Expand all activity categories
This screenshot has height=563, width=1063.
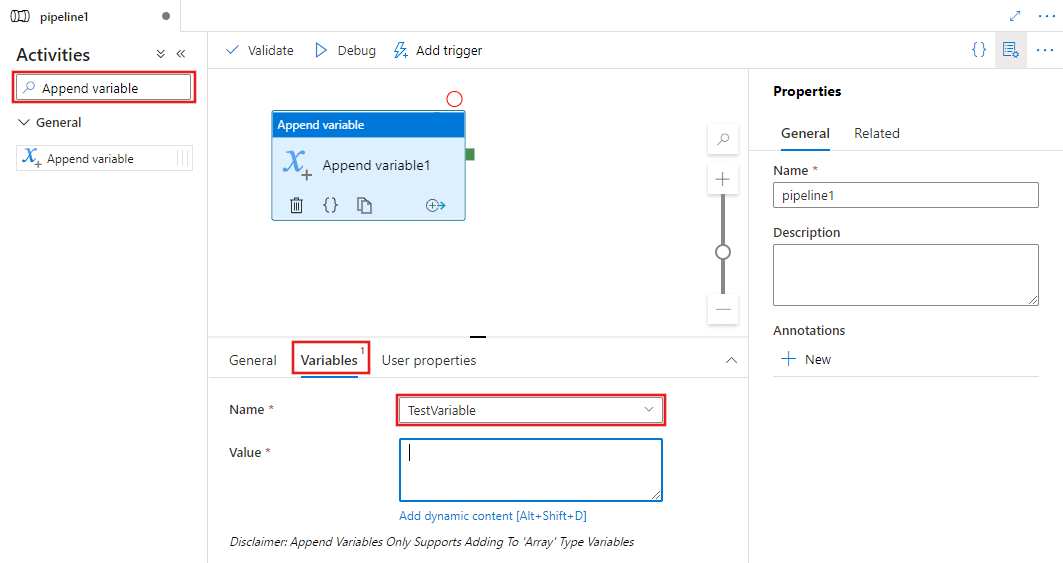(x=161, y=54)
